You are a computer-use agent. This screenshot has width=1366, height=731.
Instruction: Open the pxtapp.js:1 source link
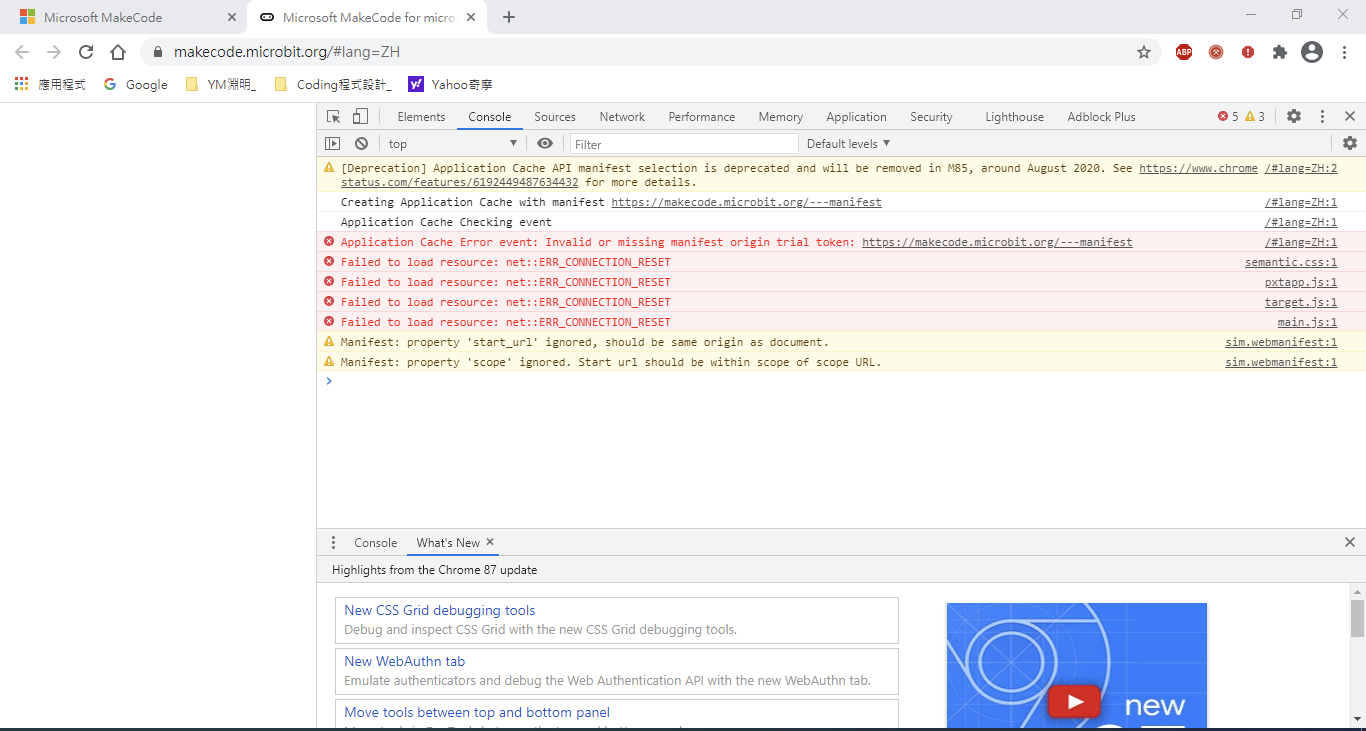pos(1301,282)
